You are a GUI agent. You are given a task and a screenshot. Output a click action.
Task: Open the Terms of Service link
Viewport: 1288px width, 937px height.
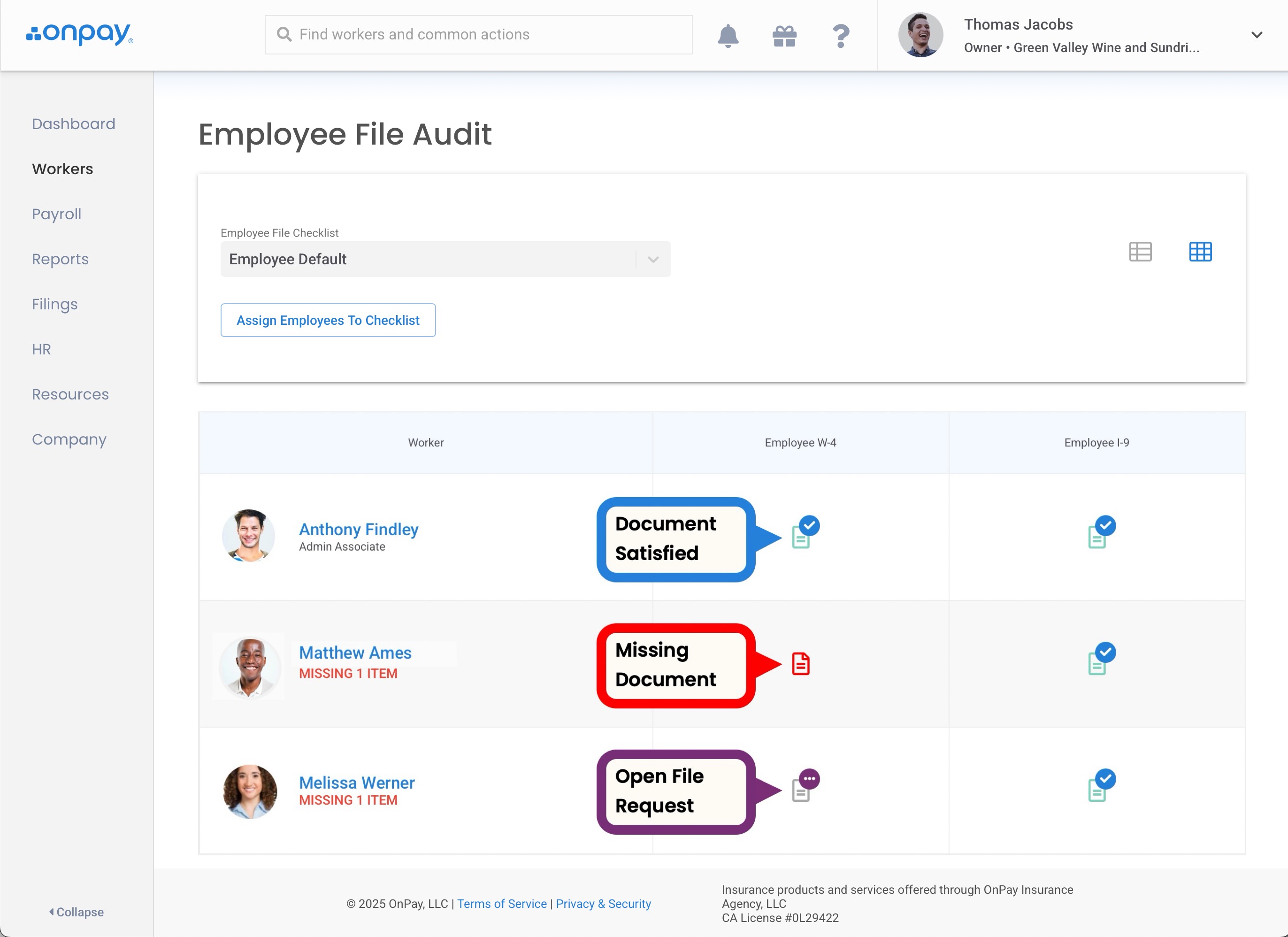[501, 904]
